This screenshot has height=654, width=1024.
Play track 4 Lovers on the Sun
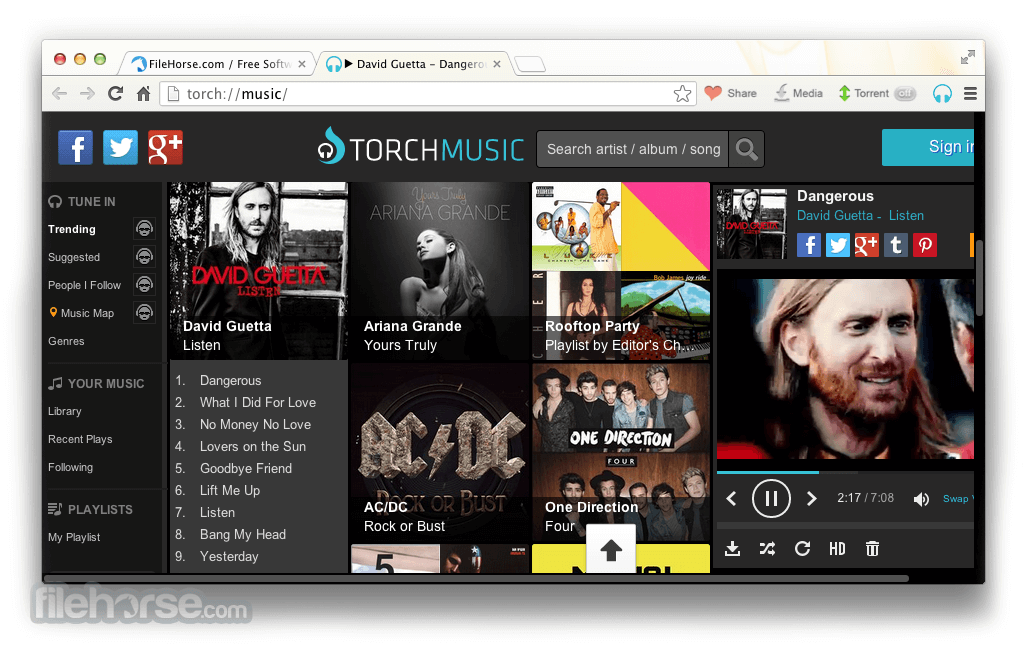253,446
